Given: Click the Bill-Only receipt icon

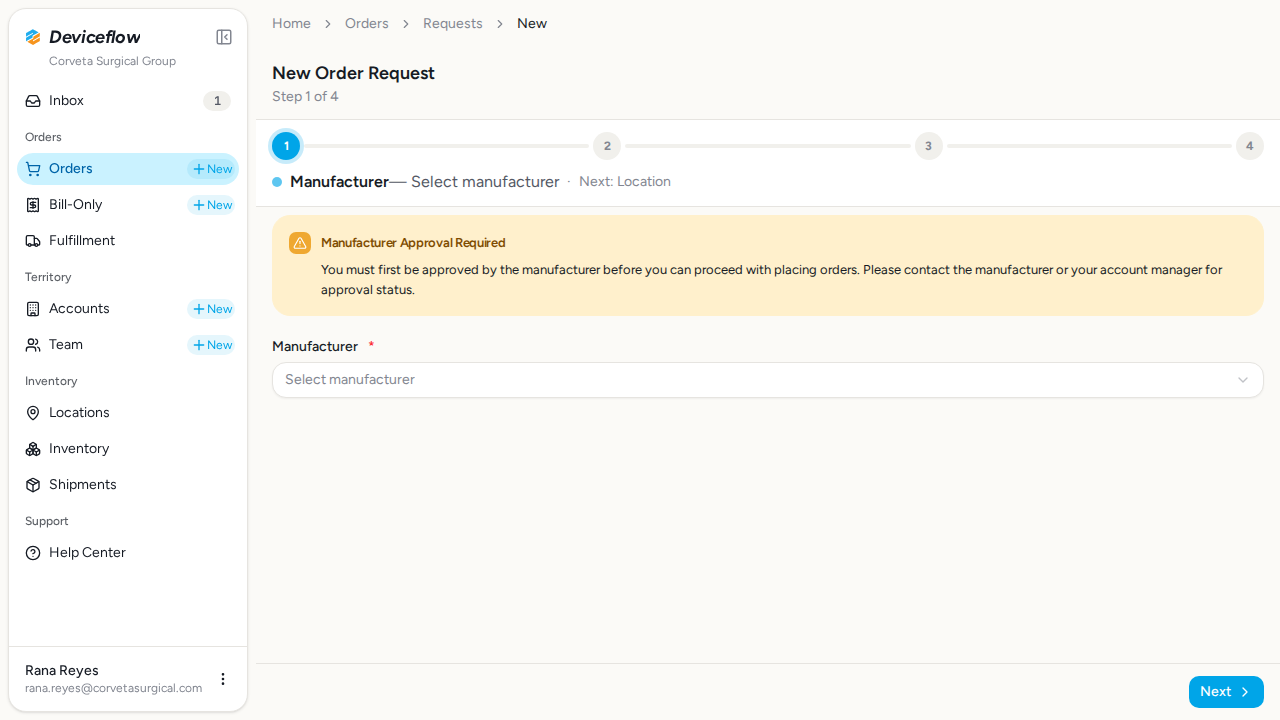Looking at the screenshot, I should (x=33, y=205).
